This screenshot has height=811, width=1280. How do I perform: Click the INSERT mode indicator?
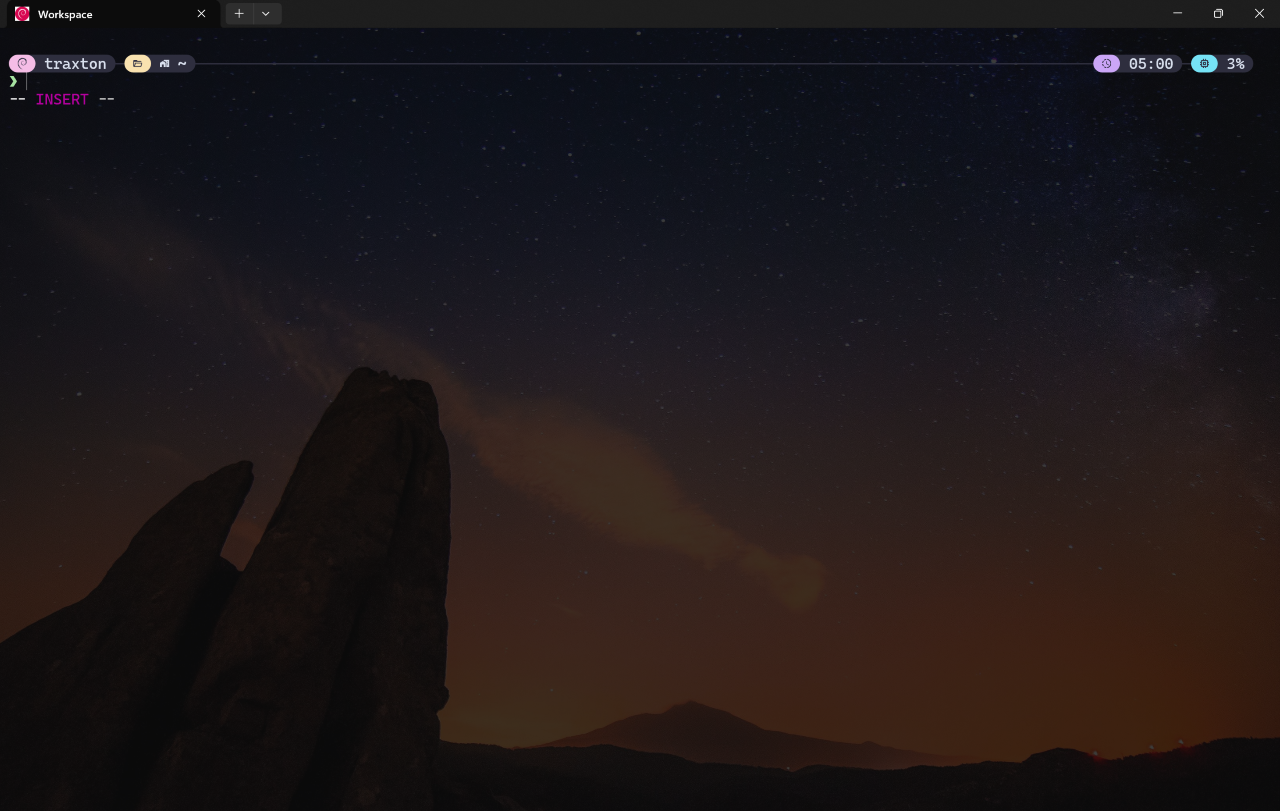[x=62, y=99]
